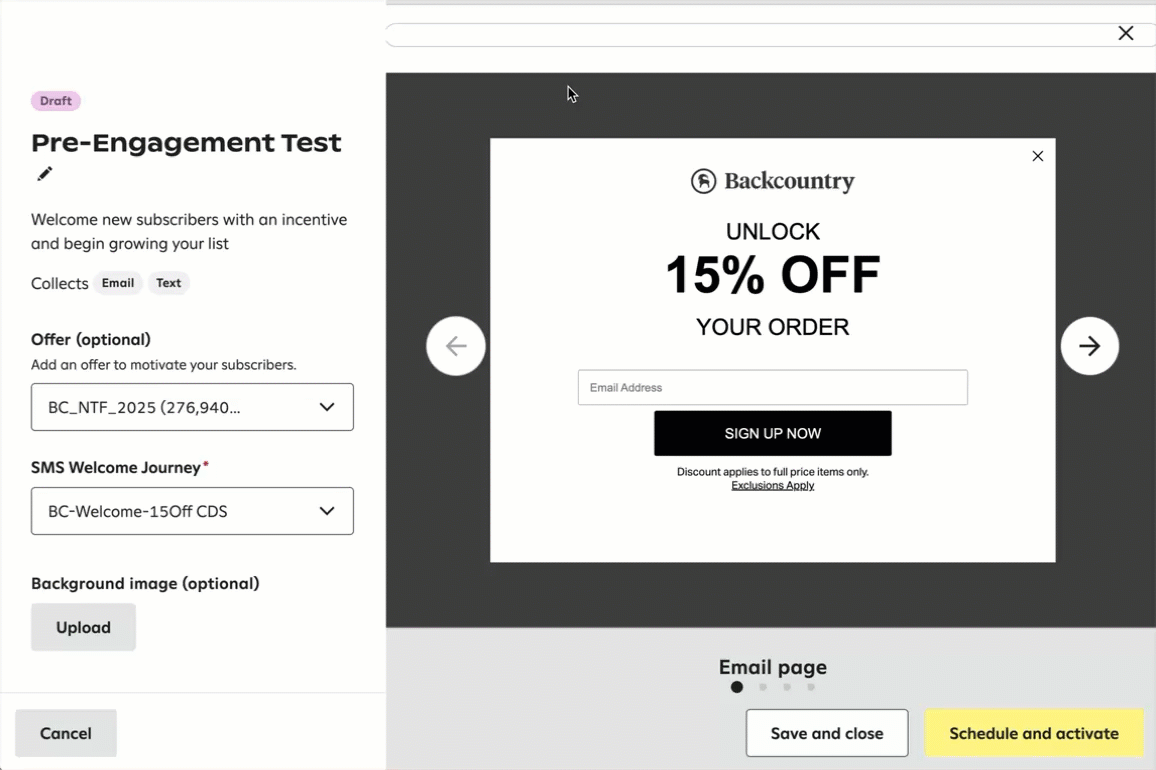Jump to the second page dot
This screenshot has height=770, width=1156.
point(763,687)
